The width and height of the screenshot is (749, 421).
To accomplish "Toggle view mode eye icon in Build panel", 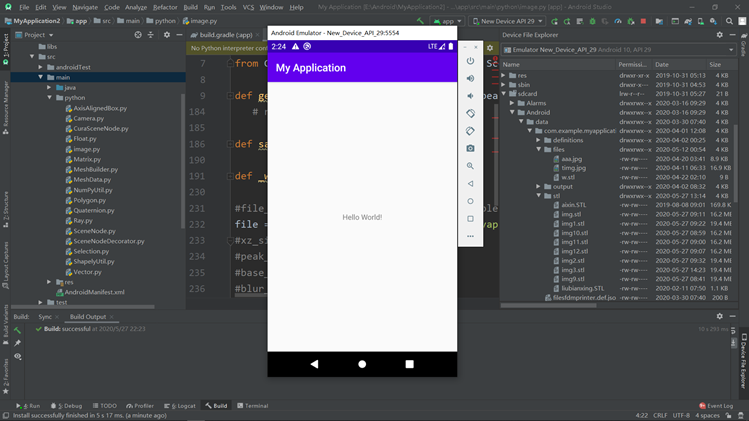I will coord(18,356).
